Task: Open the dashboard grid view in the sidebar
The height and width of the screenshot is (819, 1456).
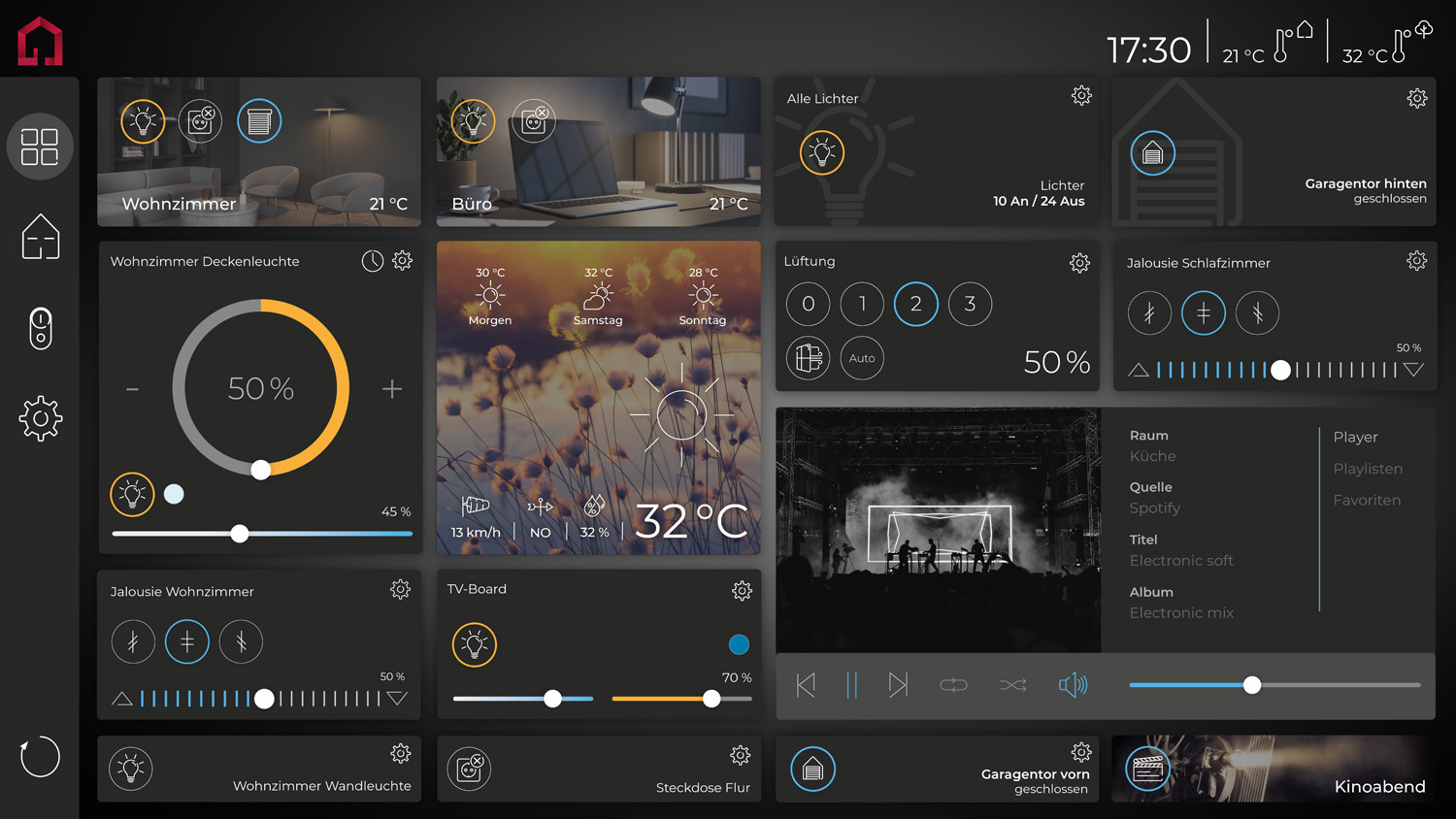Action: (x=40, y=147)
